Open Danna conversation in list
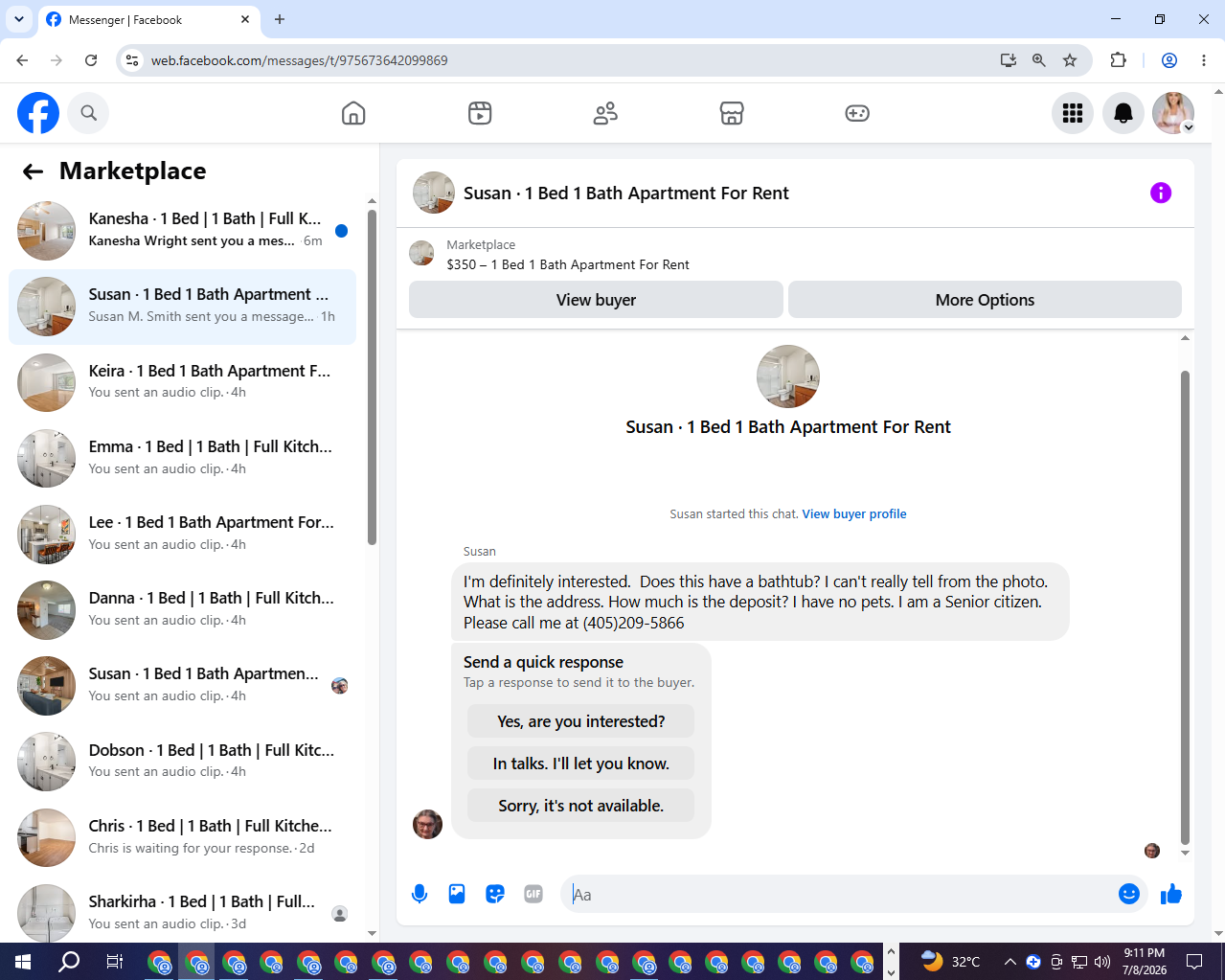The width and height of the screenshot is (1225, 980). pos(182,609)
